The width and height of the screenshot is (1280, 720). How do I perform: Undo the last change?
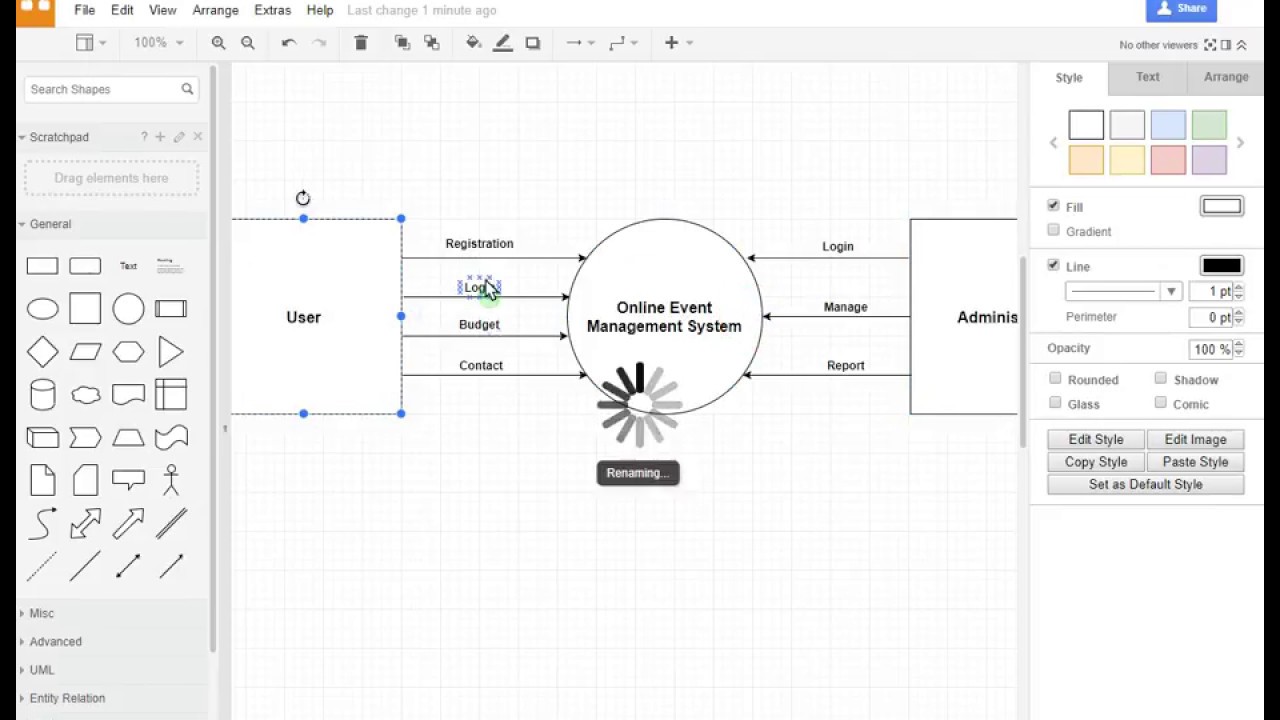tap(289, 43)
